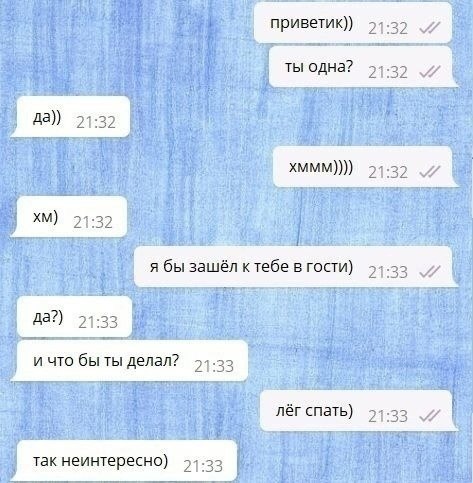Screen dimensions: 473x483
Task: Click the read receipt ticks on "хммм))))"
Action: (430, 172)
